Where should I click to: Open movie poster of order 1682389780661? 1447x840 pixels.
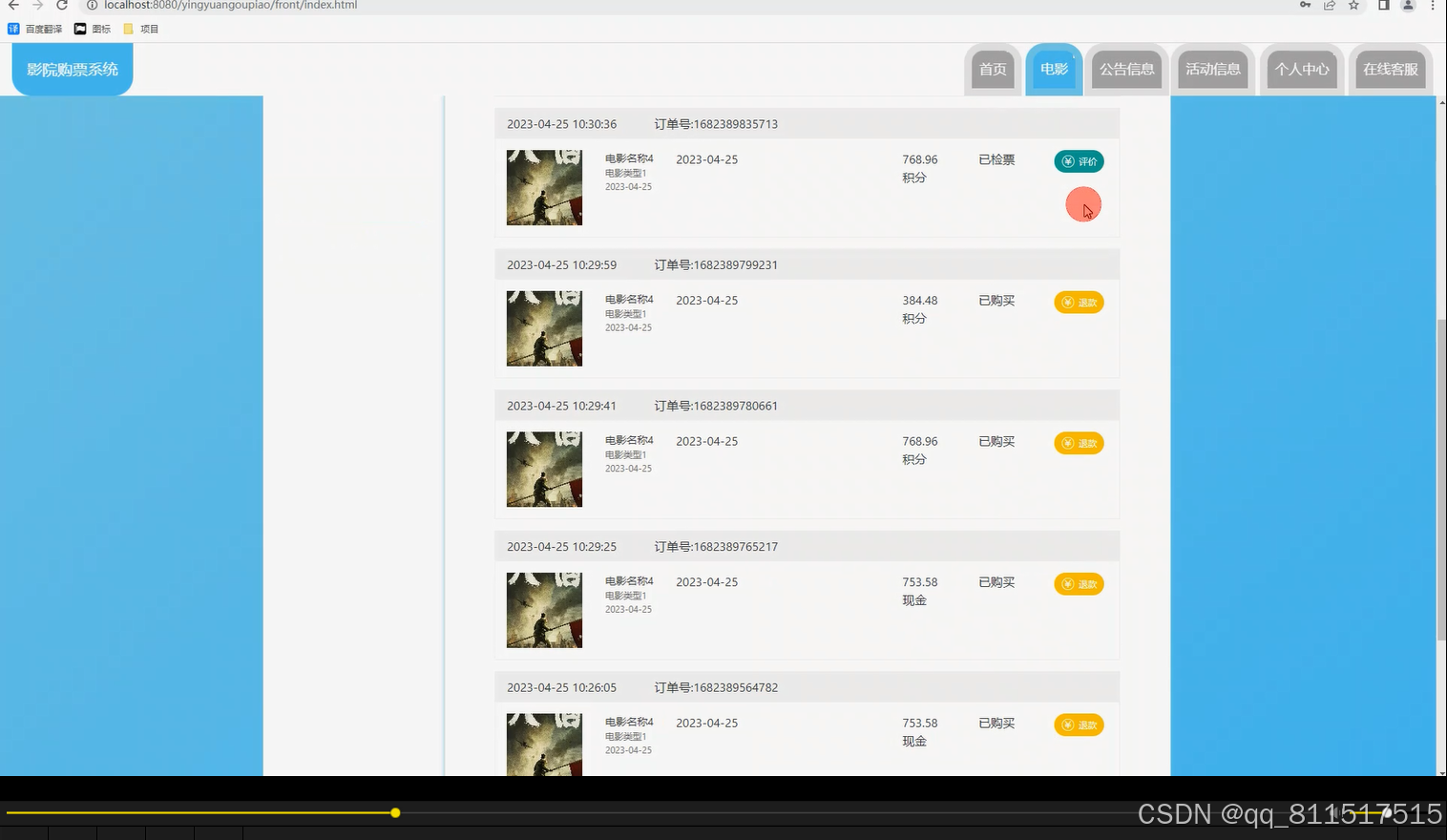click(544, 469)
